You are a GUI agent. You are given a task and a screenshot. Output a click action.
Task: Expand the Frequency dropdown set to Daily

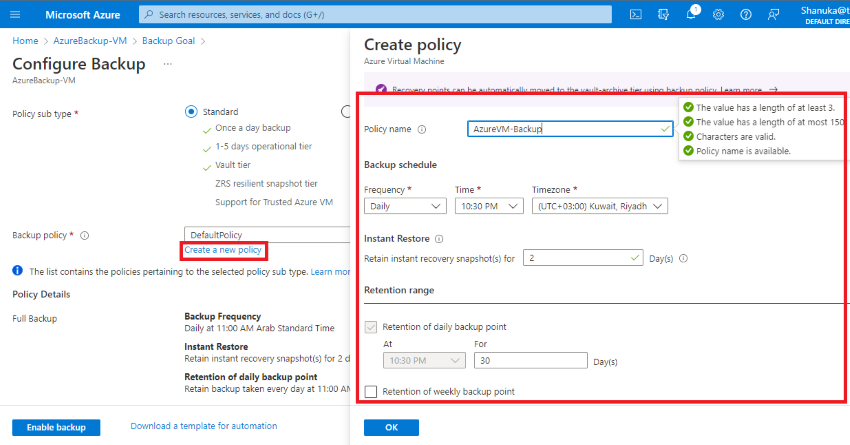click(405, 206)
